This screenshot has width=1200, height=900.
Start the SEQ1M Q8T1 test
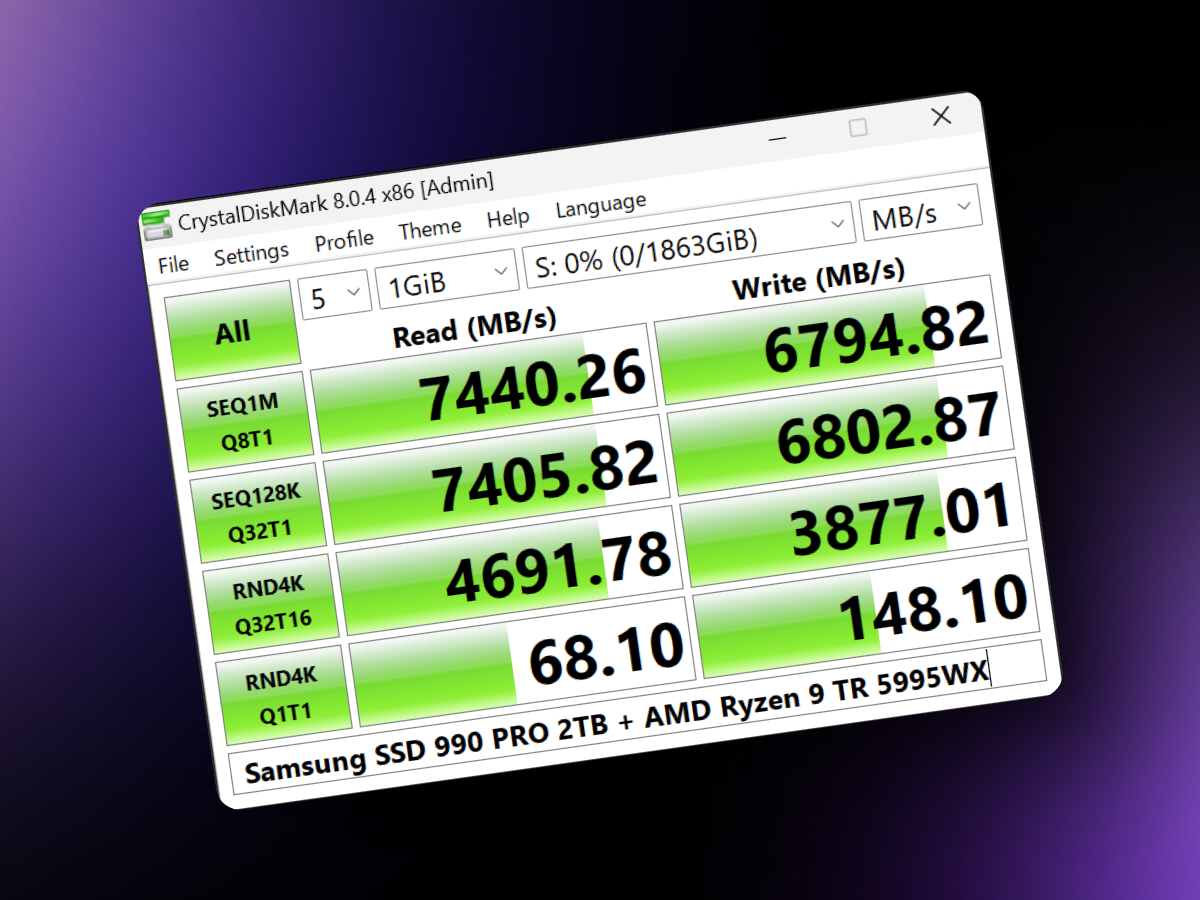pos(244,421)
